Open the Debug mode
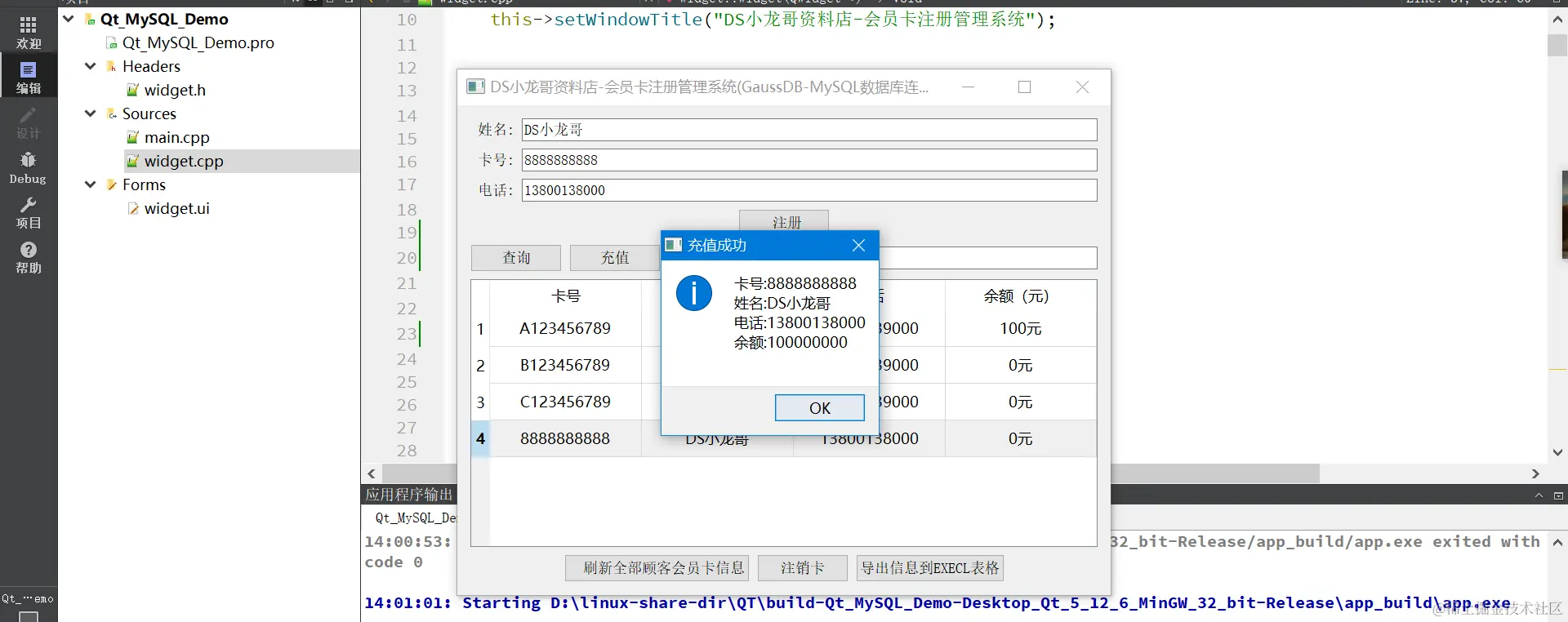 point(29,167)
